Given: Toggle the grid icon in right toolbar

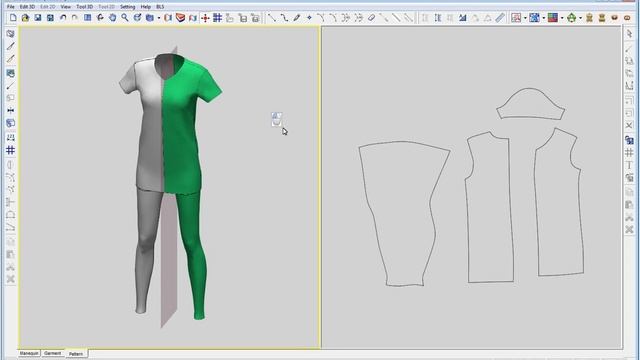Looking at the screenshot, I should (x=629, y=152).
